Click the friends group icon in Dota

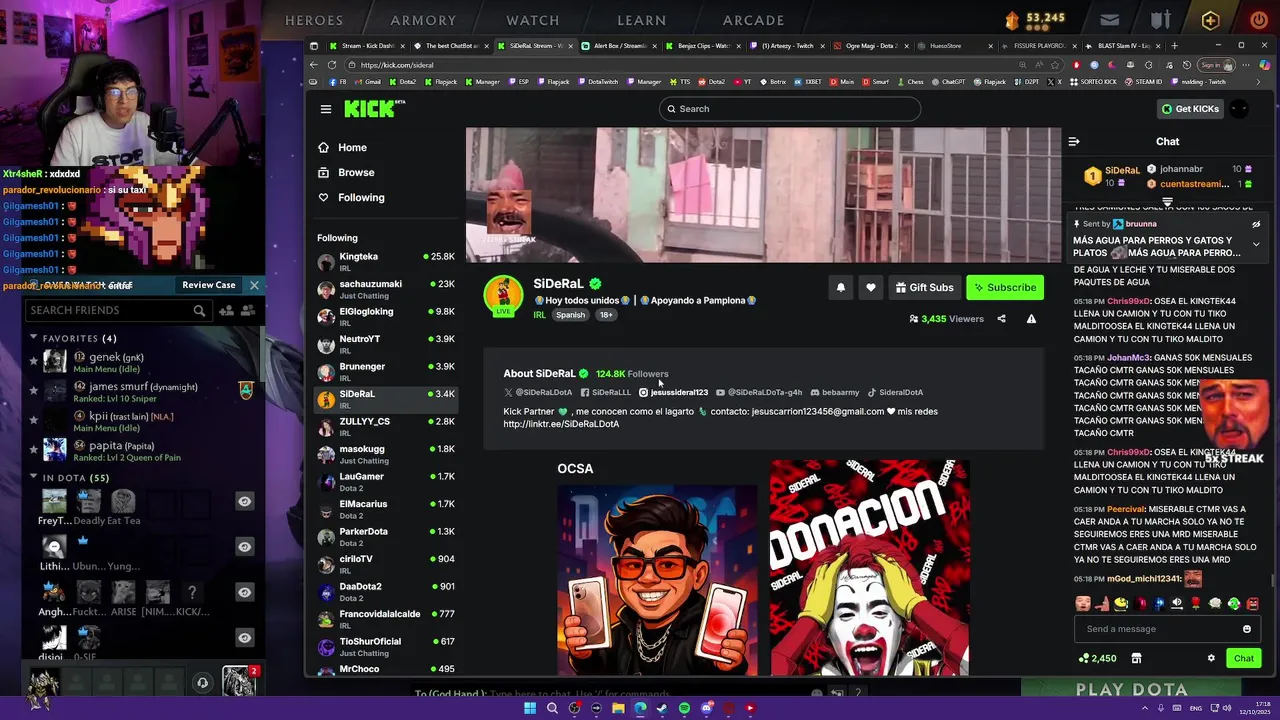tap(248, 311)
